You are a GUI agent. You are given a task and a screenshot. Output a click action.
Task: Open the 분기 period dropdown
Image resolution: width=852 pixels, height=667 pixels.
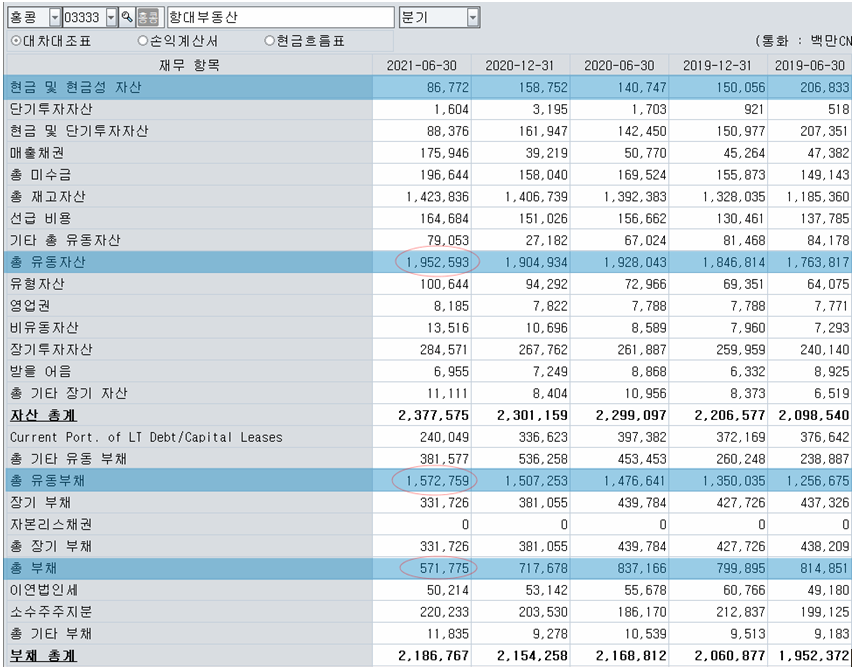click(x=472, y=18)
